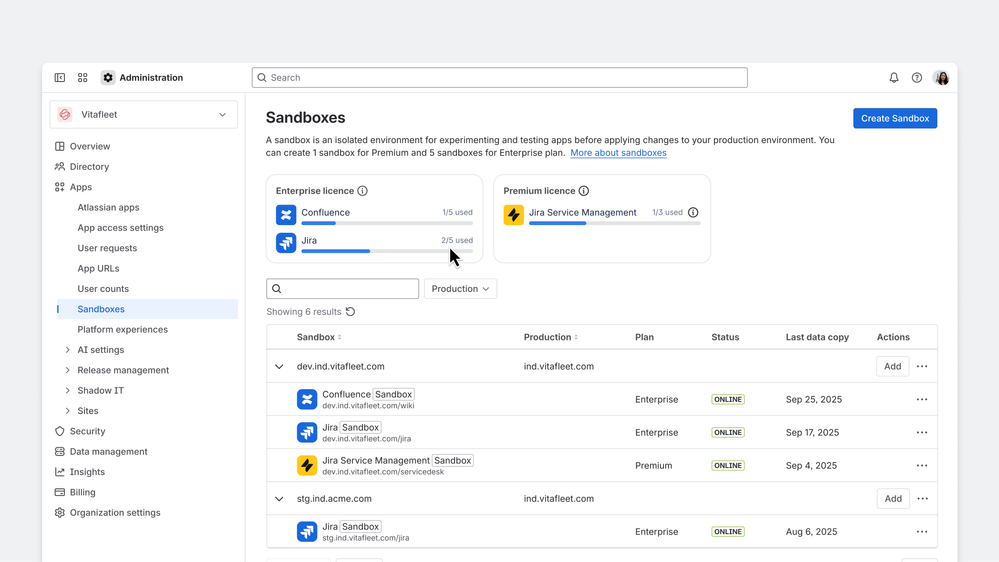The image size is (999, 562).
Task: Click the notifications bell icon
Action: coord(894,78)
